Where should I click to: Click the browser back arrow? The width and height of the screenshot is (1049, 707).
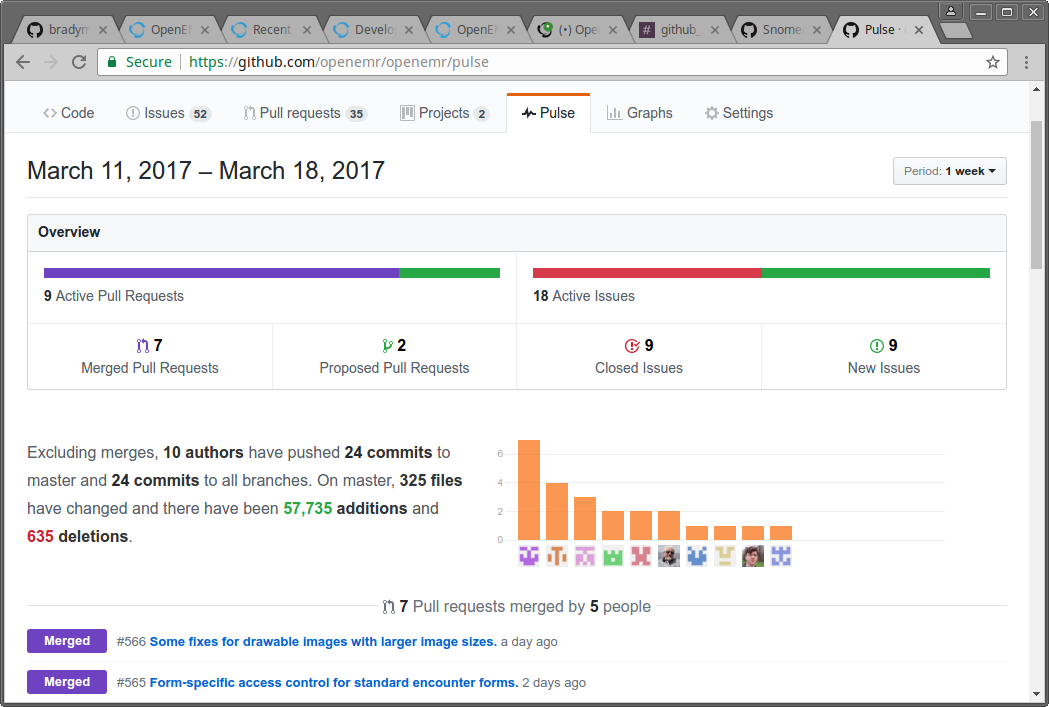(23, 62)
